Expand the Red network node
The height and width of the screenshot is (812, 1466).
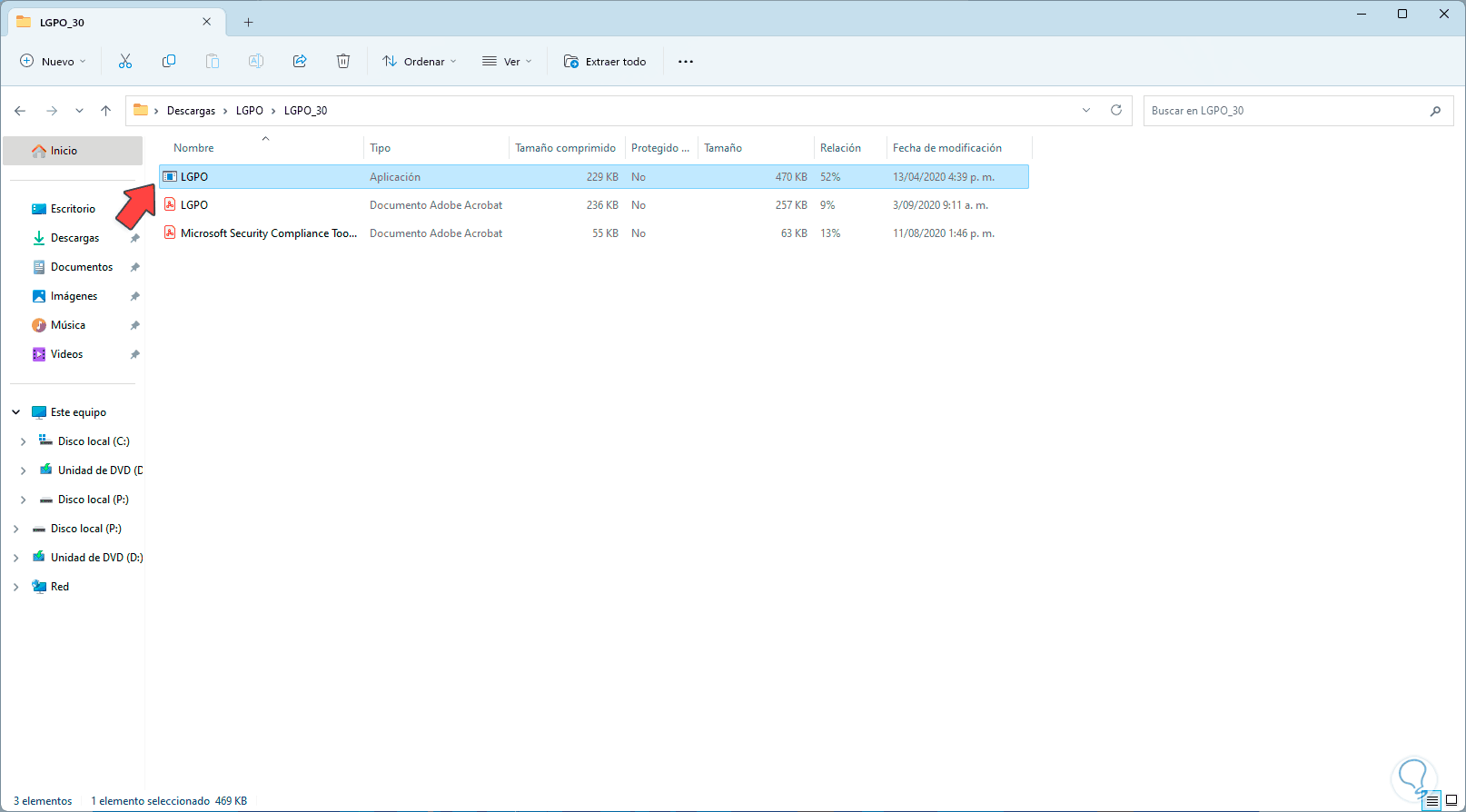[16, 587]
